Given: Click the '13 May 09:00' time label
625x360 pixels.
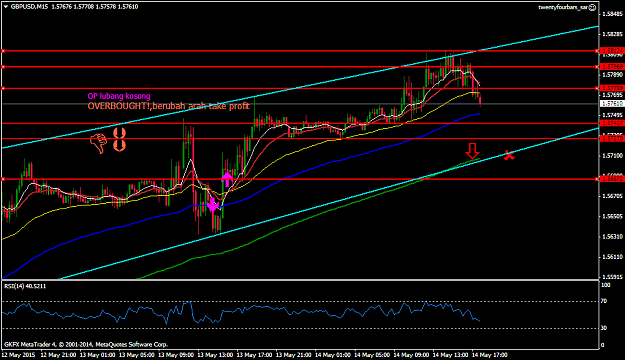Looking at the screenshot, I should click(x=176, y=354).
